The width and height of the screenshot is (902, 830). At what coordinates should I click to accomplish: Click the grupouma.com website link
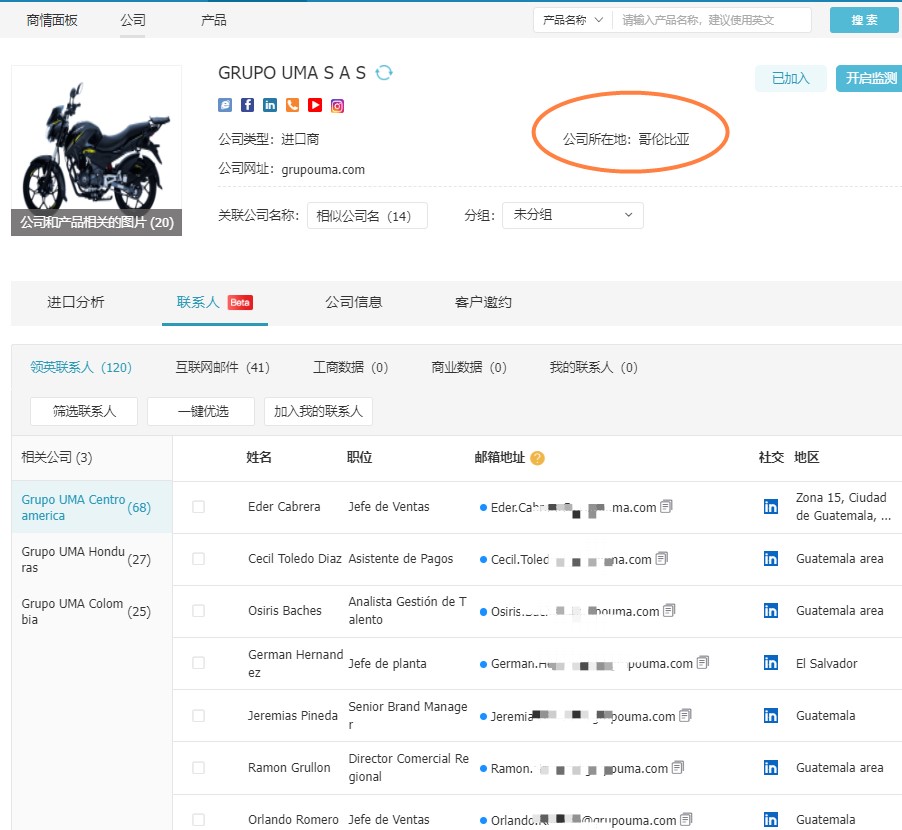pos(323,170)
